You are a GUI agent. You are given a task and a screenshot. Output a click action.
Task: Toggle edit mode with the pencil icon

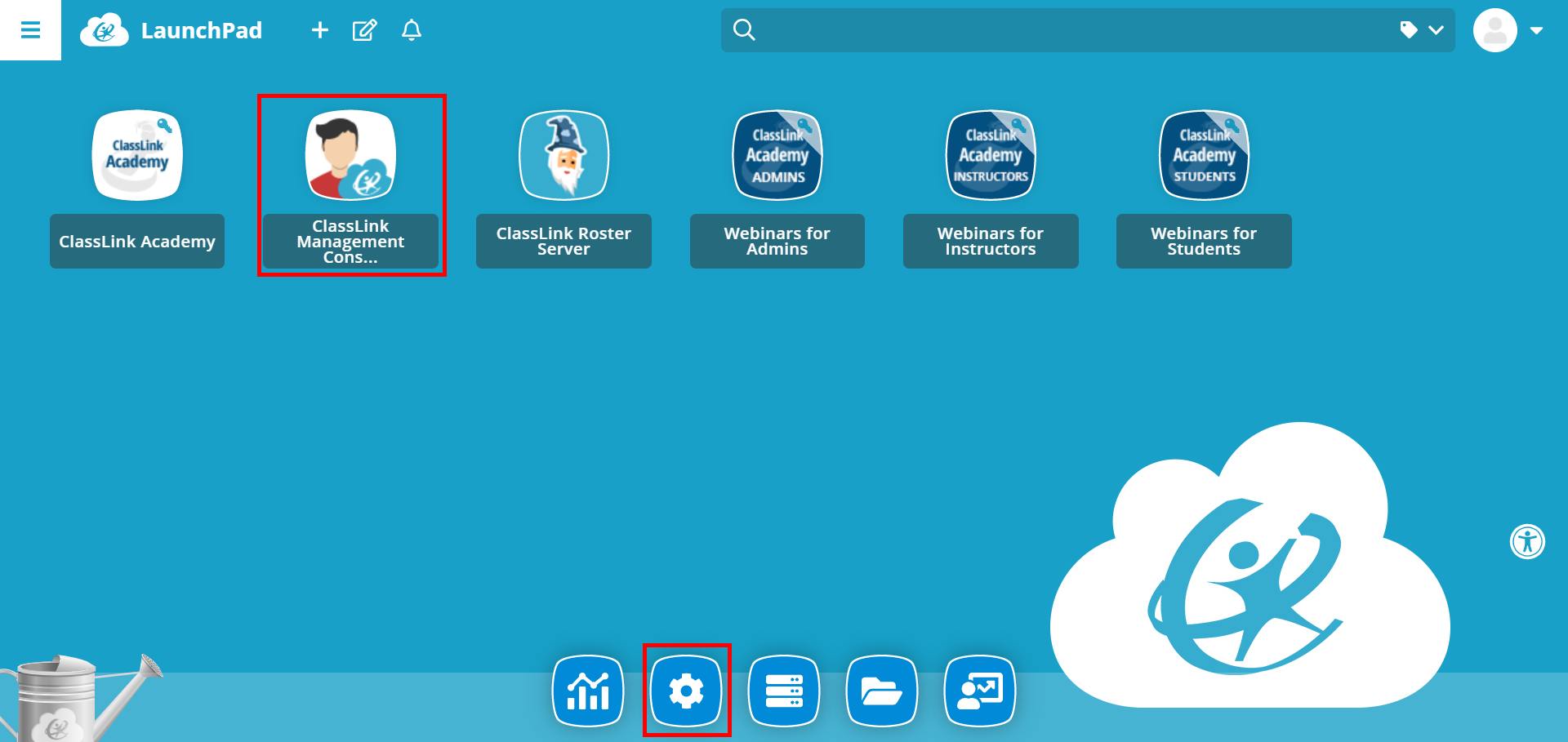coord(365,30)
